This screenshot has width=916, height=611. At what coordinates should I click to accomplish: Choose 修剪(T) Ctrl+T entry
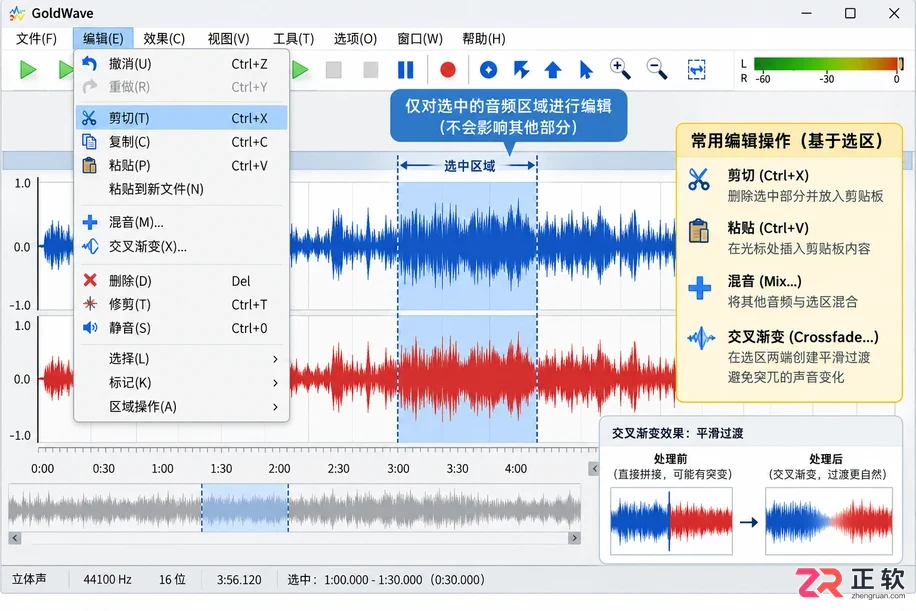182,304
